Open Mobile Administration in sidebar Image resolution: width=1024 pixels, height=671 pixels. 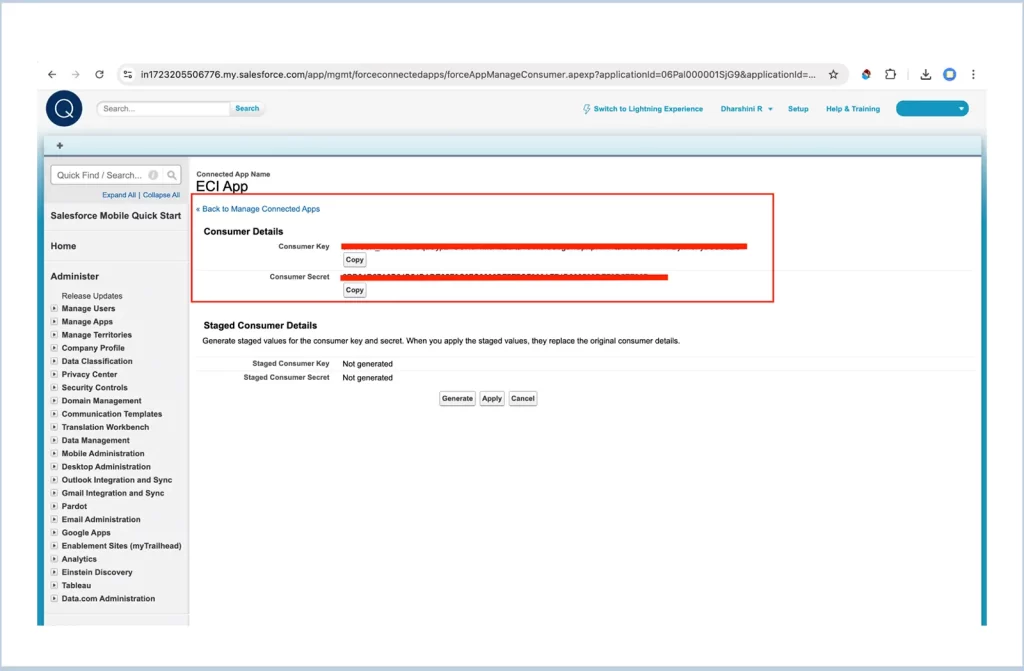103,453
